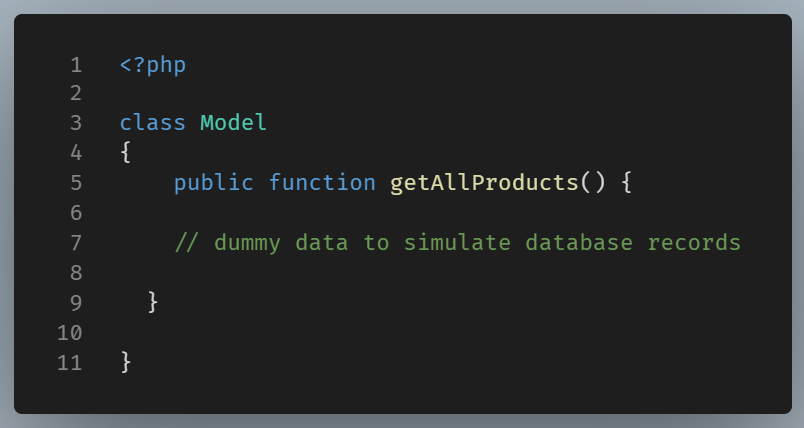Select line number 9 in the gutter

click(x=76, y=301)
